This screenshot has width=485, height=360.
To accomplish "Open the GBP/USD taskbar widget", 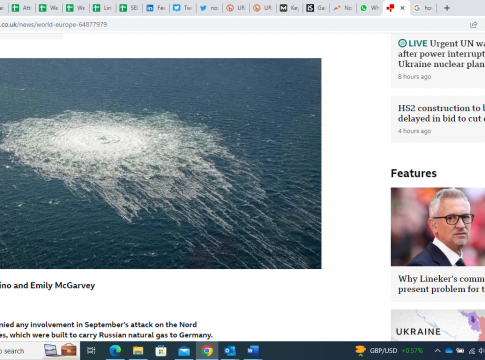I will click(389, 351).
